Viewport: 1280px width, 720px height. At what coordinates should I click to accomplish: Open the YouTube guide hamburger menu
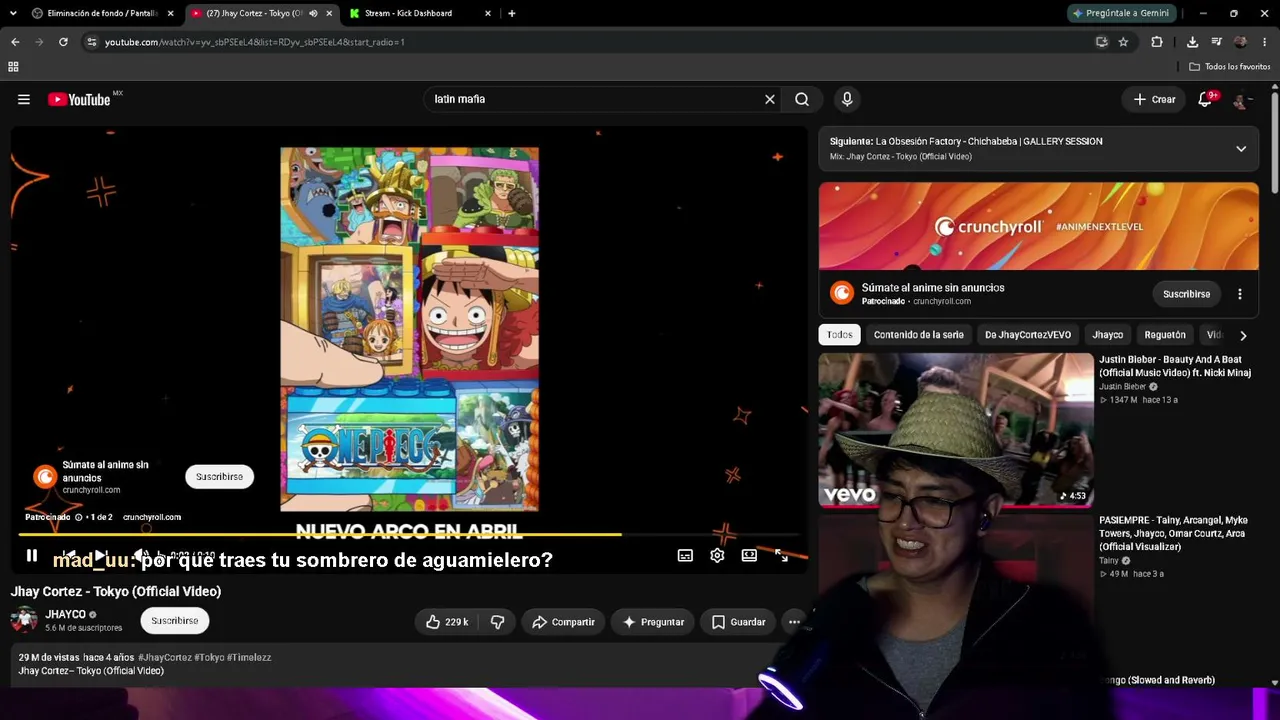24,99
